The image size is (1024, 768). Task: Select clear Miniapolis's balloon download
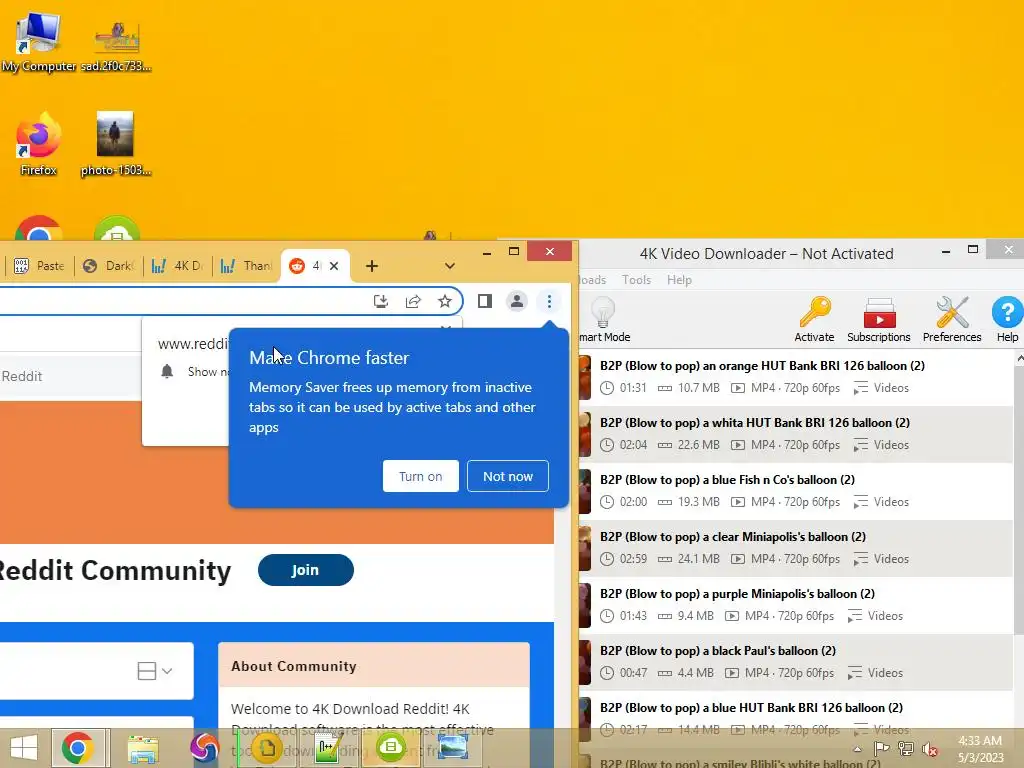(x=795, y=548)
